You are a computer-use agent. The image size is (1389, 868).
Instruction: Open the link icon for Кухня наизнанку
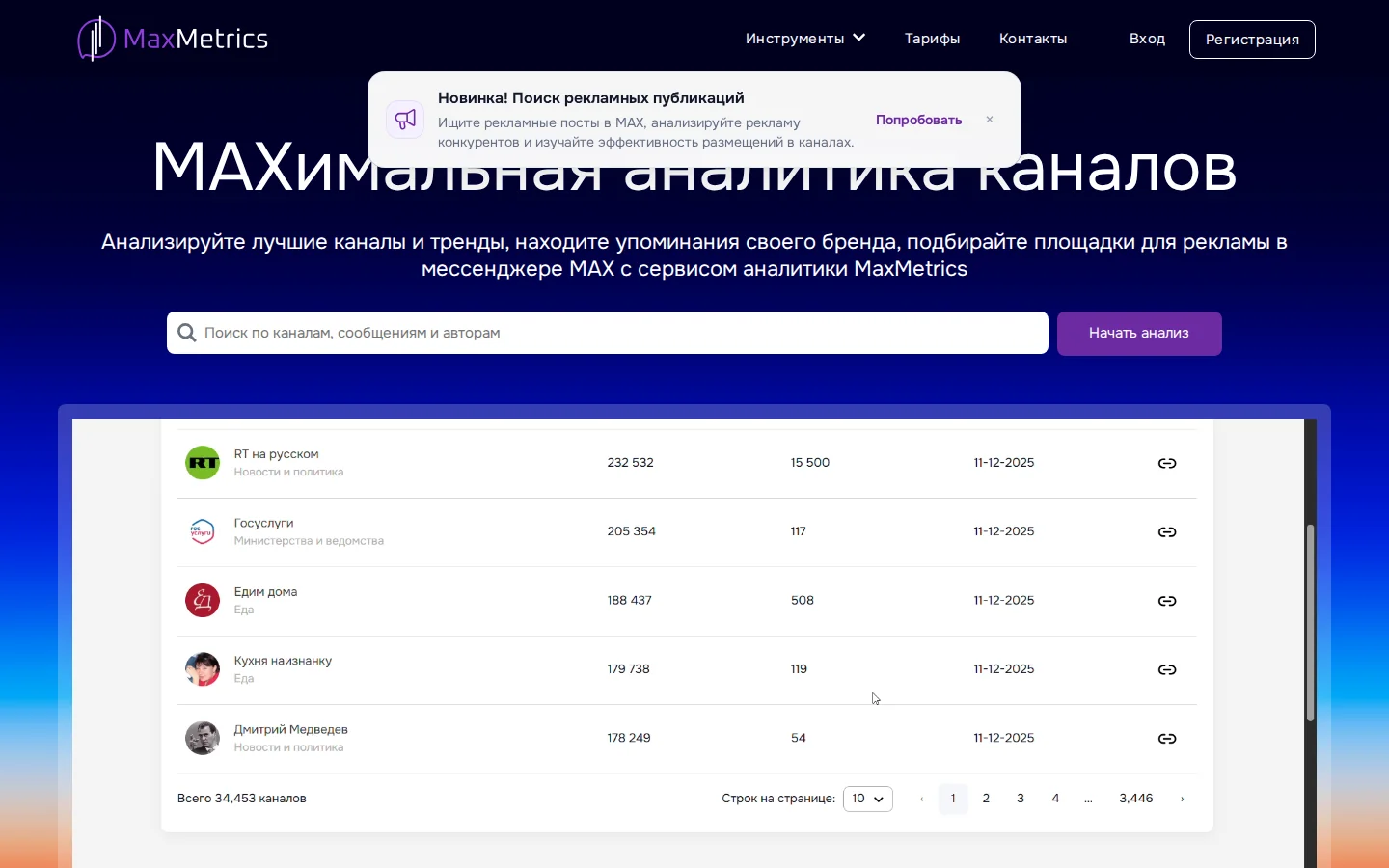point(1167,669)
